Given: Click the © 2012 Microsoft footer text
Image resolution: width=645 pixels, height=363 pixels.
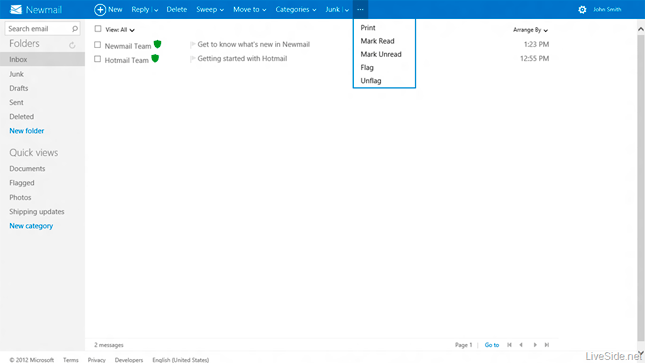Looking at the screenshot, I should (32, 360).
